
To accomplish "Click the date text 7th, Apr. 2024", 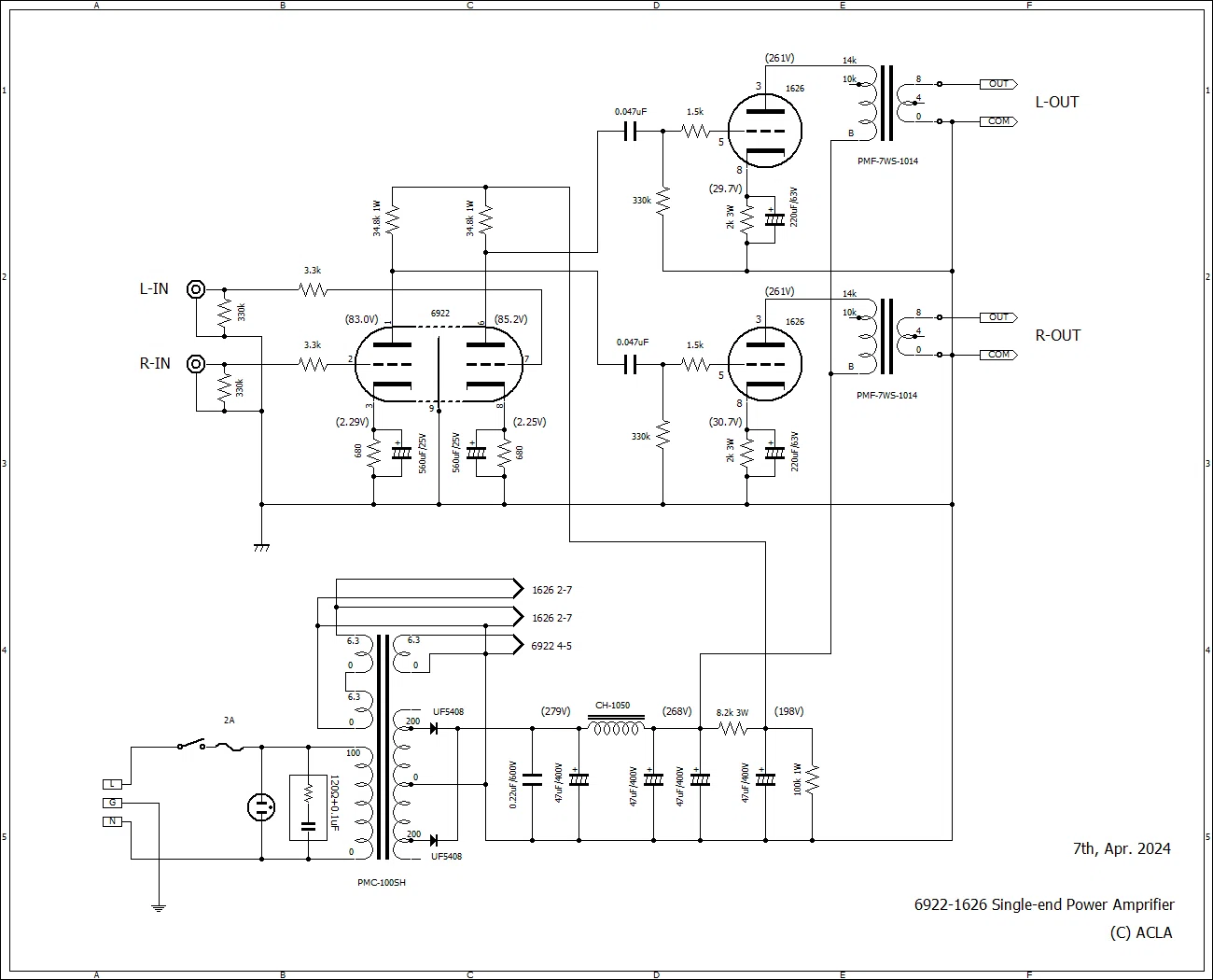I will click(1122, 848).
